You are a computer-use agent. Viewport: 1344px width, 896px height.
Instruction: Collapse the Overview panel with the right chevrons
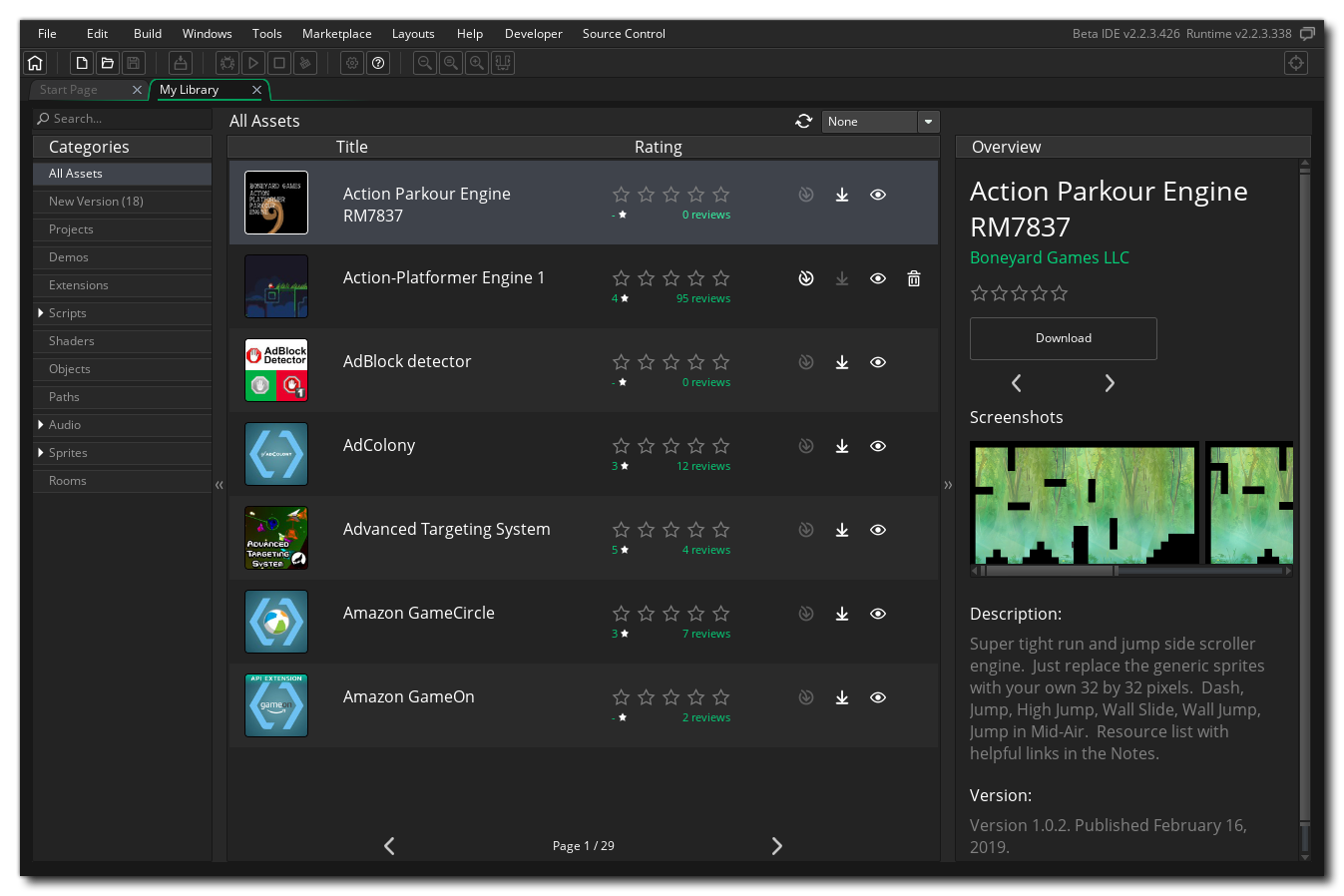tap(948, 485)
